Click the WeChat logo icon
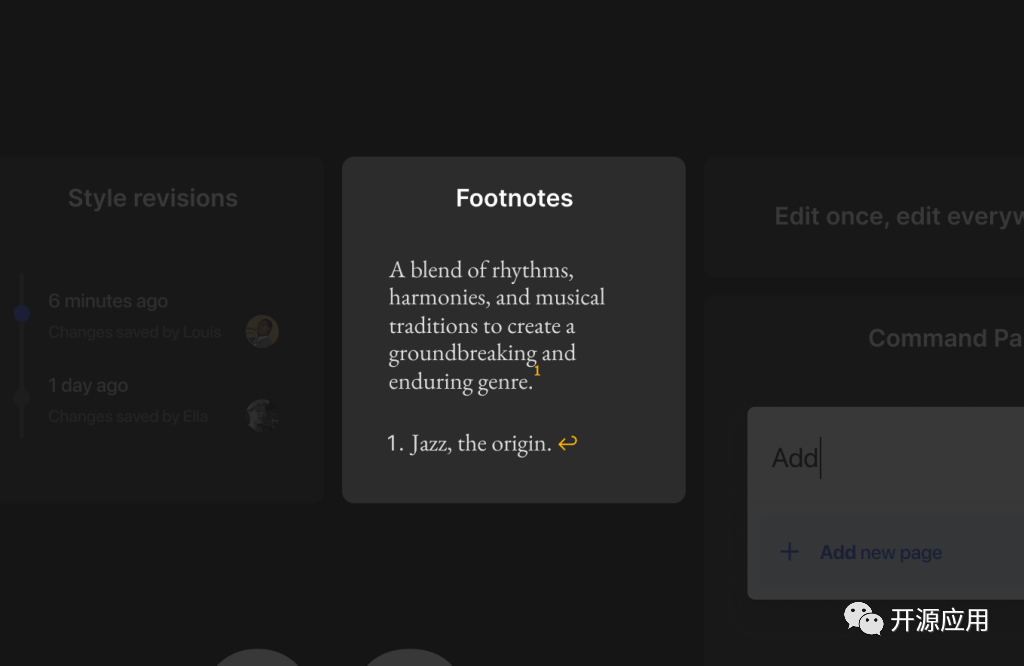This screenshot has height=666, width=1024. pyautogui.click(x=863, y=620)
